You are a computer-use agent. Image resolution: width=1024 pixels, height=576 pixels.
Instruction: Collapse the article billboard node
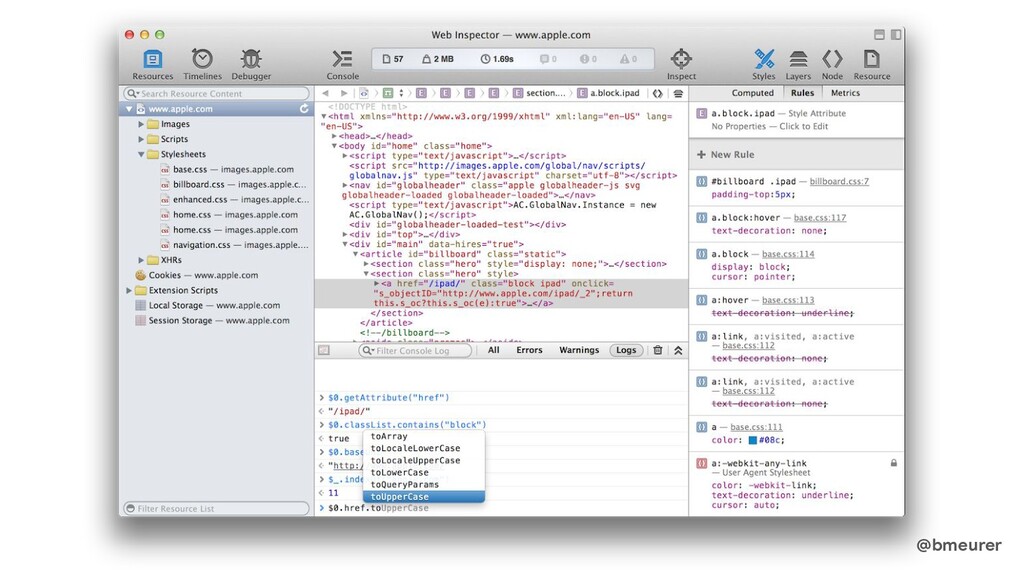(355, 254)
